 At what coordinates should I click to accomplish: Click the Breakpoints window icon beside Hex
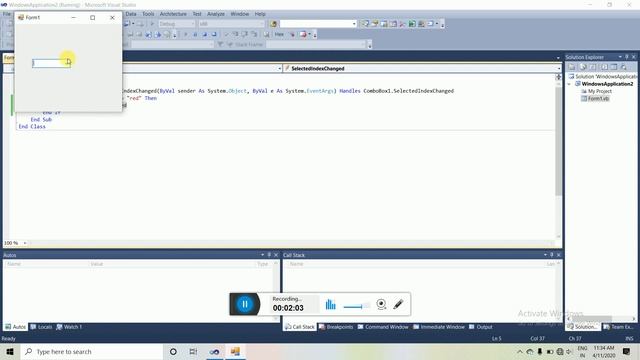[303, 34]
